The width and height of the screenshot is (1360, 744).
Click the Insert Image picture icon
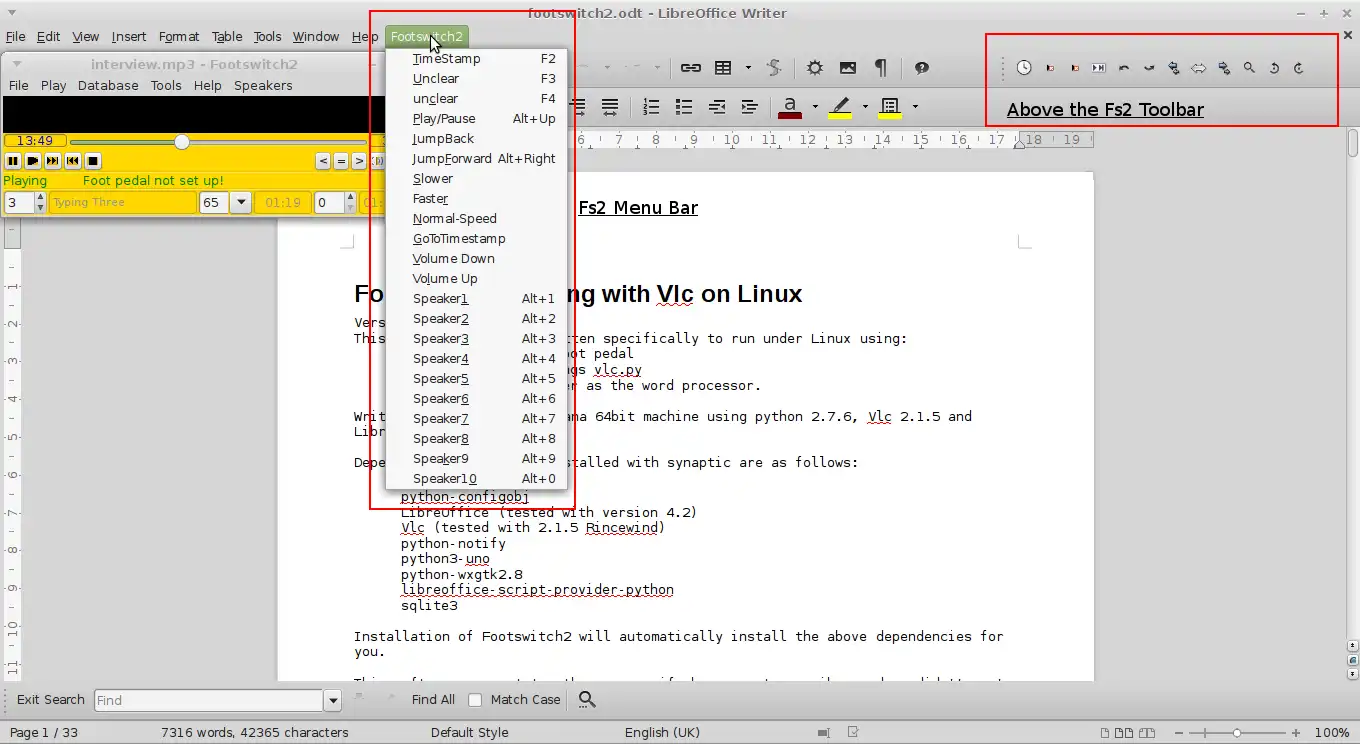[848, 68]
